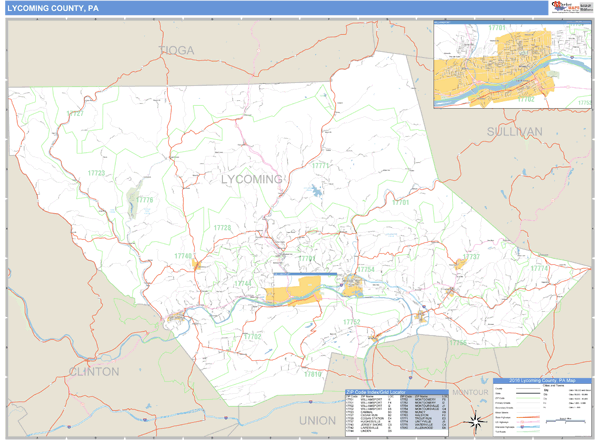Click ZIP code label 17752
The image size is (600, 440).
(352, 322)
